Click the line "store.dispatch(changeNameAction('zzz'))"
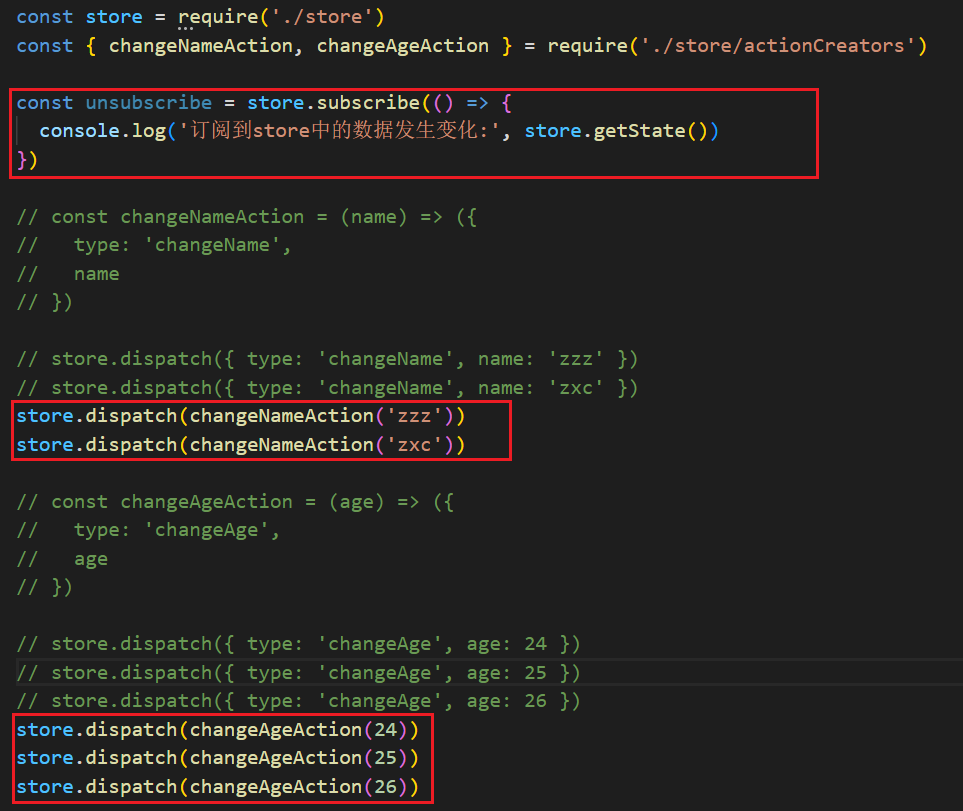Viewport: 963px width, 811px height. 241,416
